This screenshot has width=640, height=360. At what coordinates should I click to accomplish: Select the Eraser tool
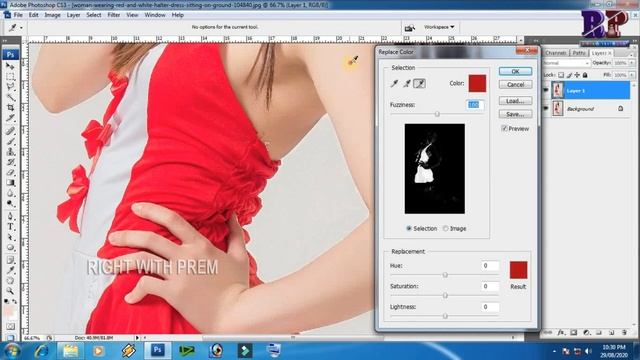[11, 173]
